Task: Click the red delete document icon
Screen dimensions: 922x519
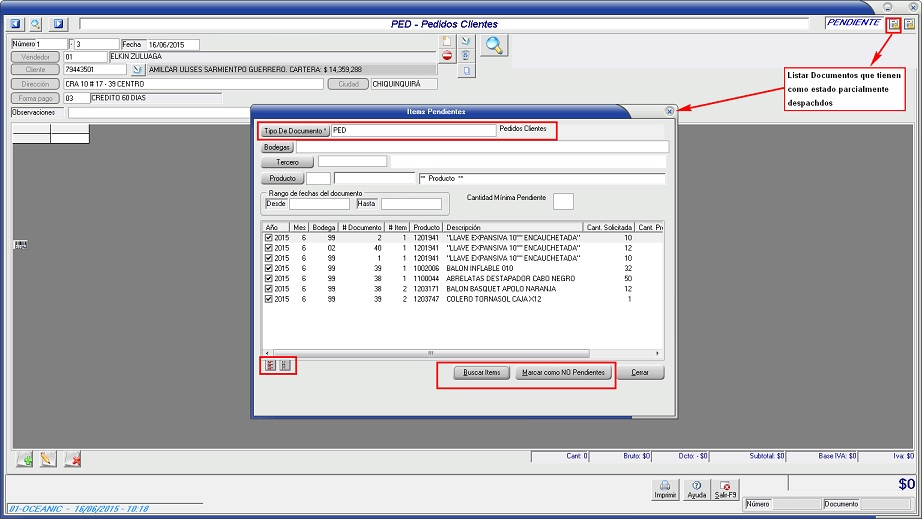Action: (448, 57)
